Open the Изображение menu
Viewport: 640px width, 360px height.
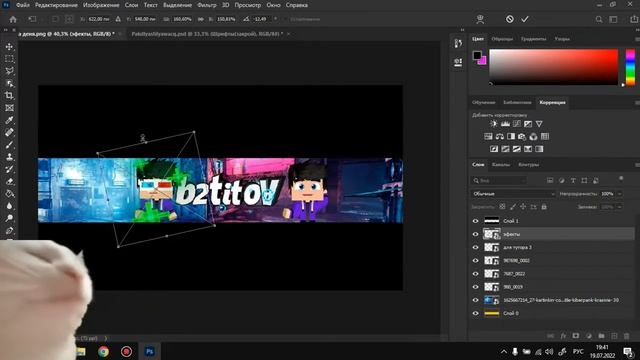coord(101,5)
